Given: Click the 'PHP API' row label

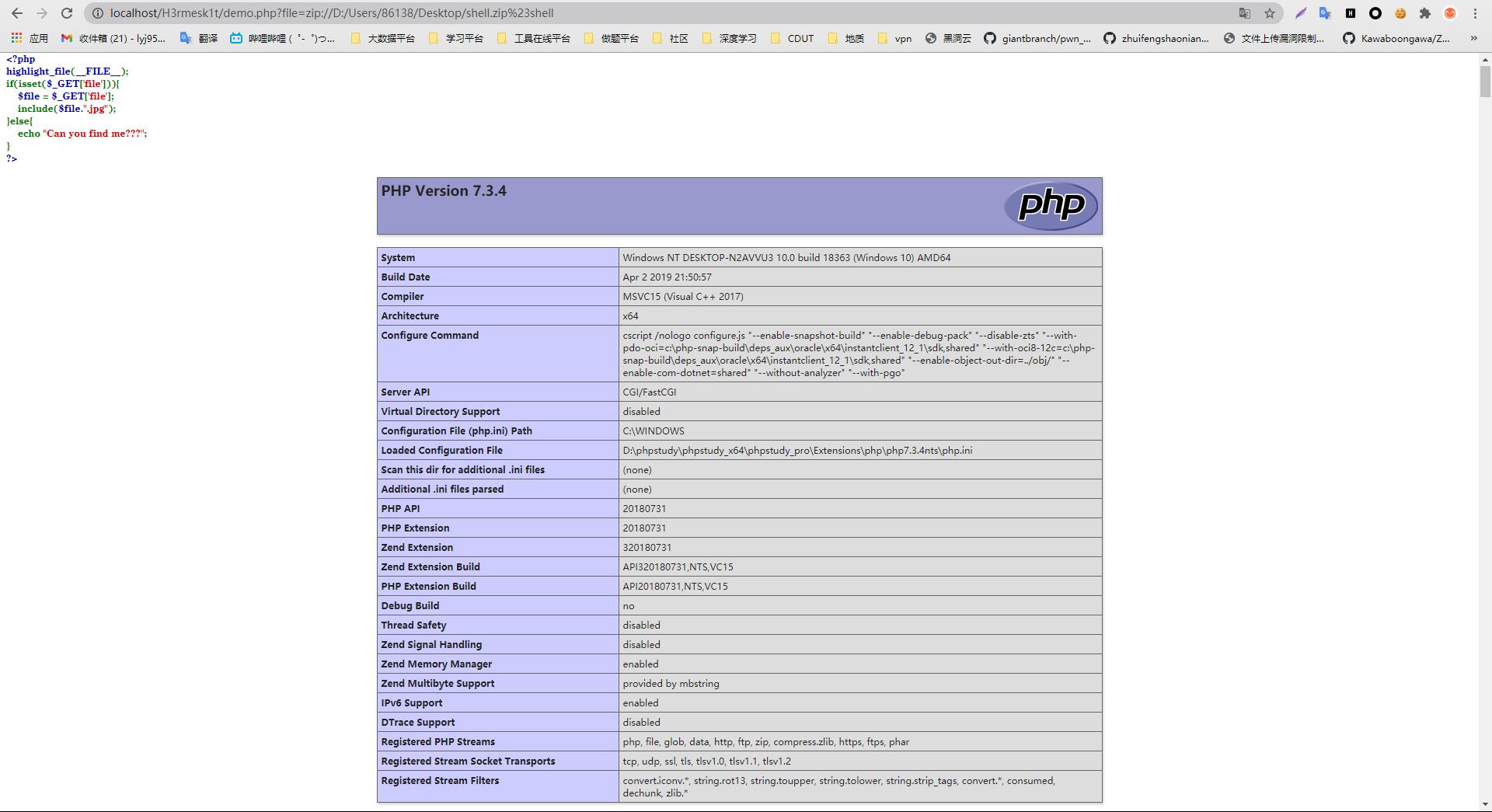Looking at the screenshot, I should tap(400, 509).
